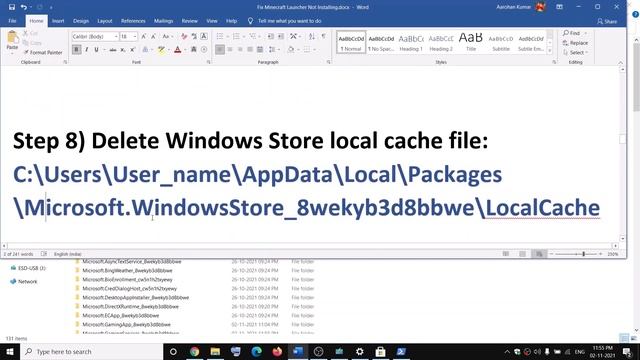
Task: Apply subscript formatting
Action: click(x=122, y=50)
